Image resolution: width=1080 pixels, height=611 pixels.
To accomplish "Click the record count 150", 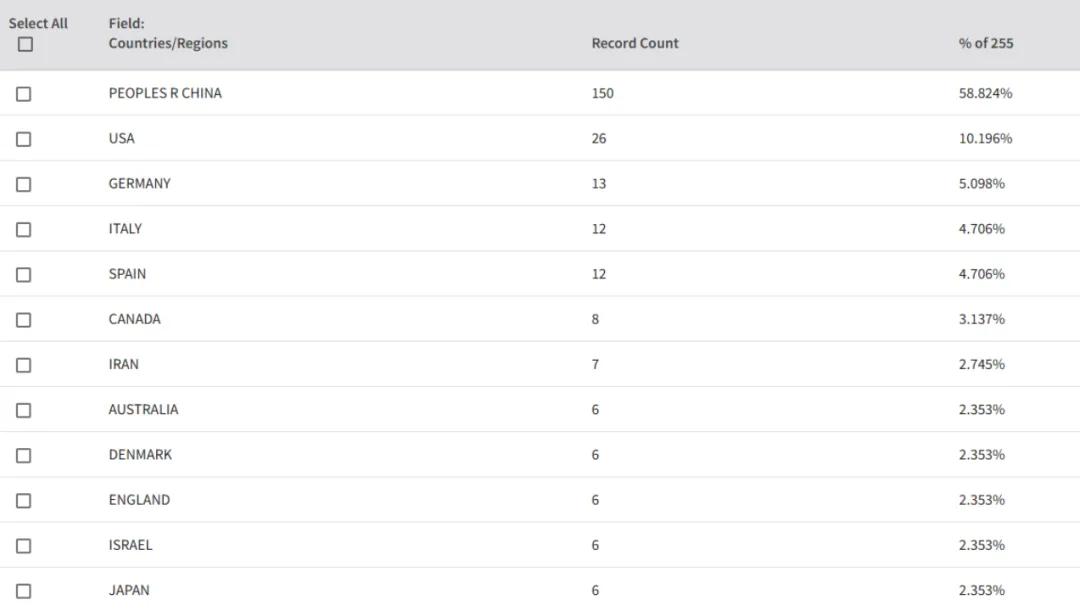I will [x=603, y=93].
